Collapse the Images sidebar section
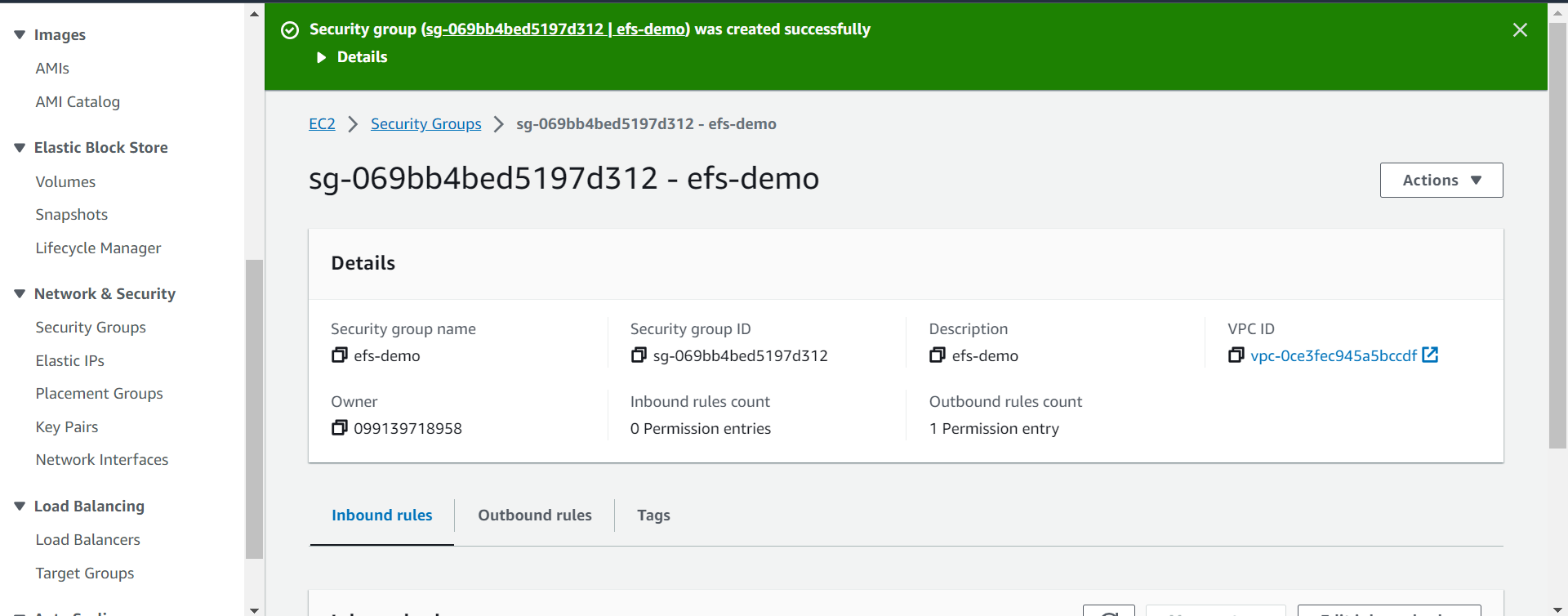1568x616 pixels. (x=20, y=34)
